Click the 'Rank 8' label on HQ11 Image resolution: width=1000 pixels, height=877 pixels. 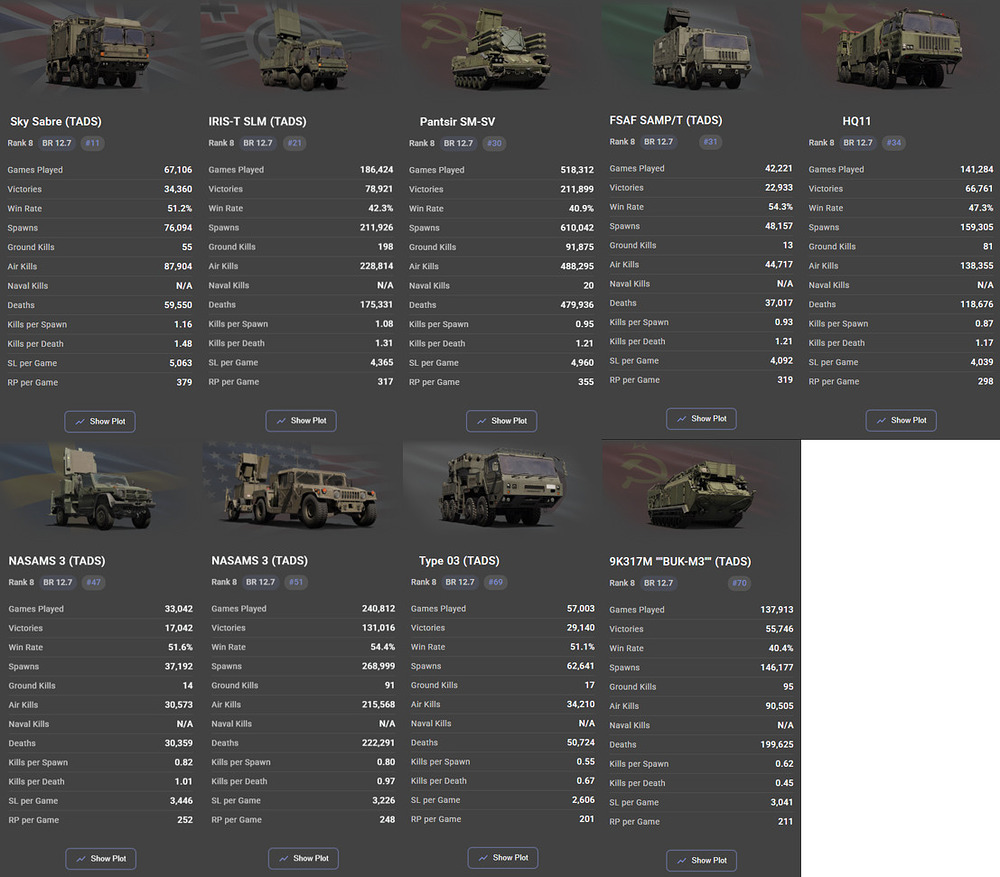(821, 142)
